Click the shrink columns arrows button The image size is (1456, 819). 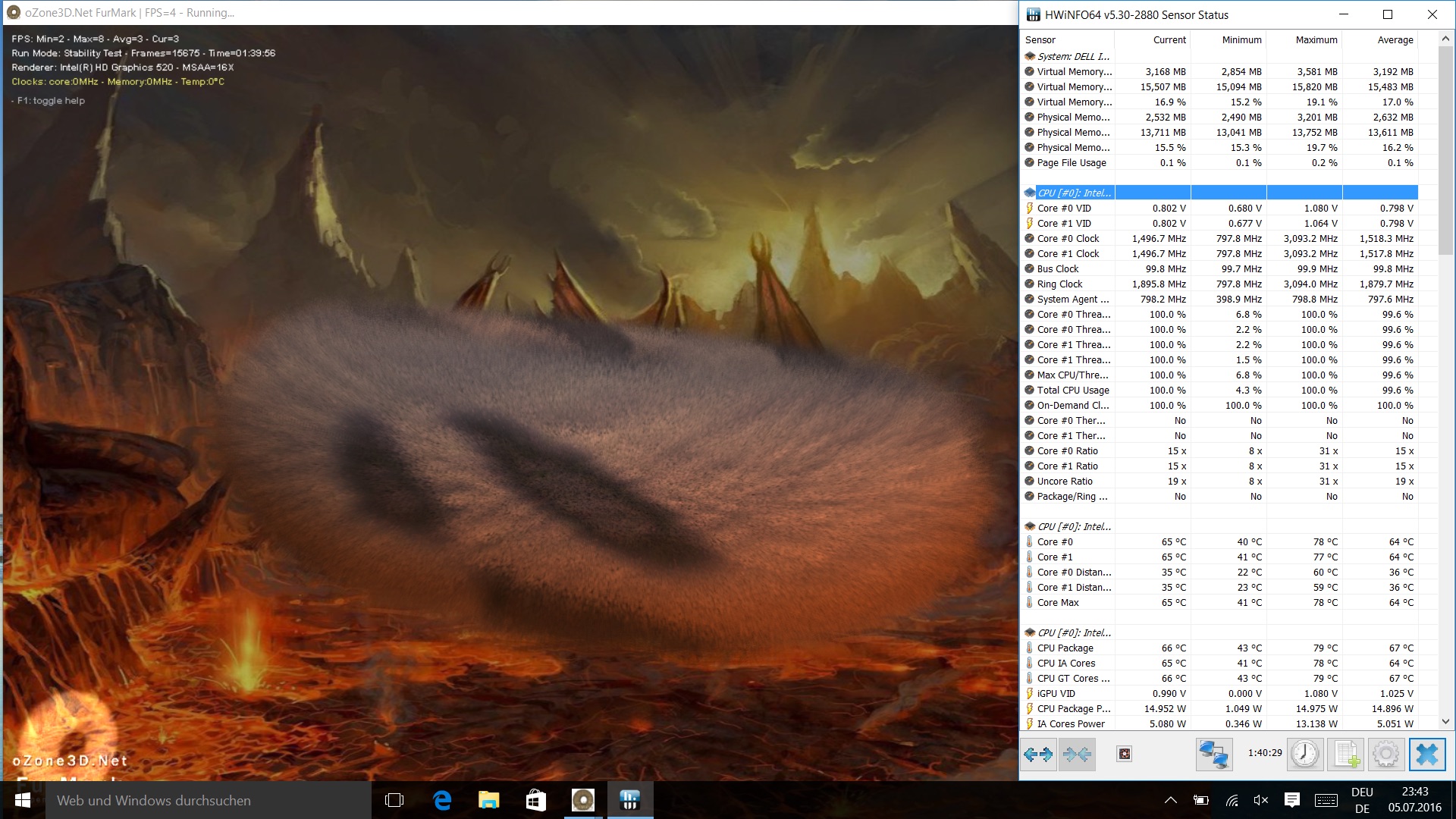point(1077,754)
